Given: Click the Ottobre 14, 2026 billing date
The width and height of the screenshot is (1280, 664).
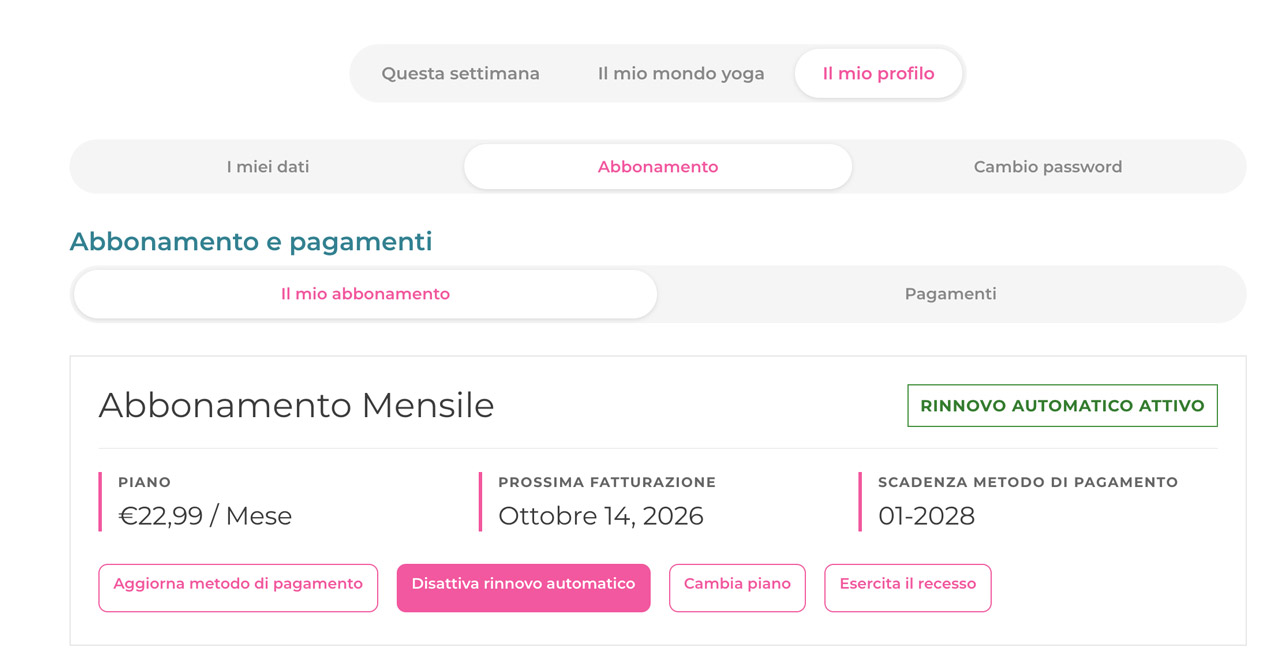Looking at the screenshot, I should click(x=601, y=516).
